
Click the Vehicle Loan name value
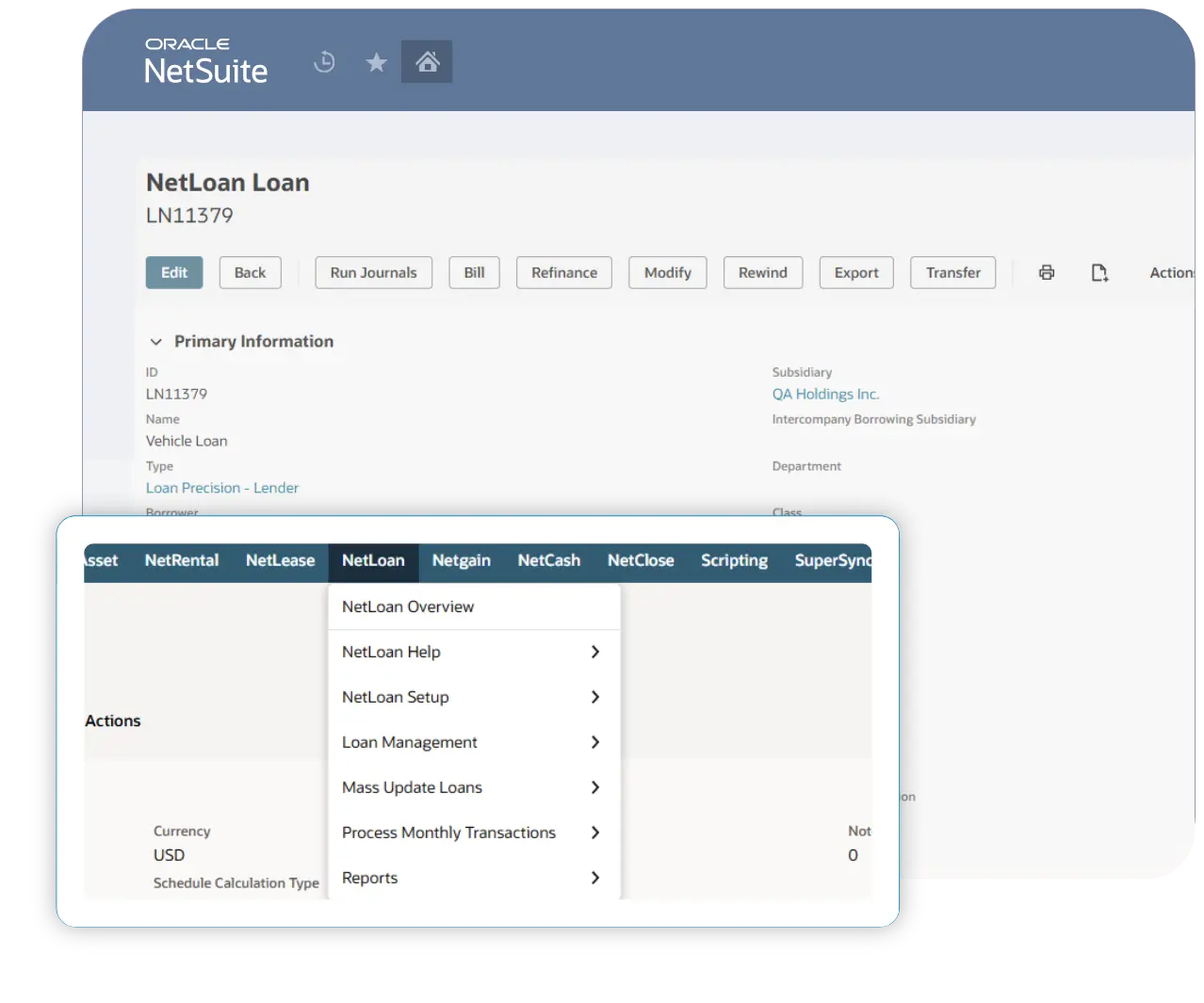tap(187, 441)
